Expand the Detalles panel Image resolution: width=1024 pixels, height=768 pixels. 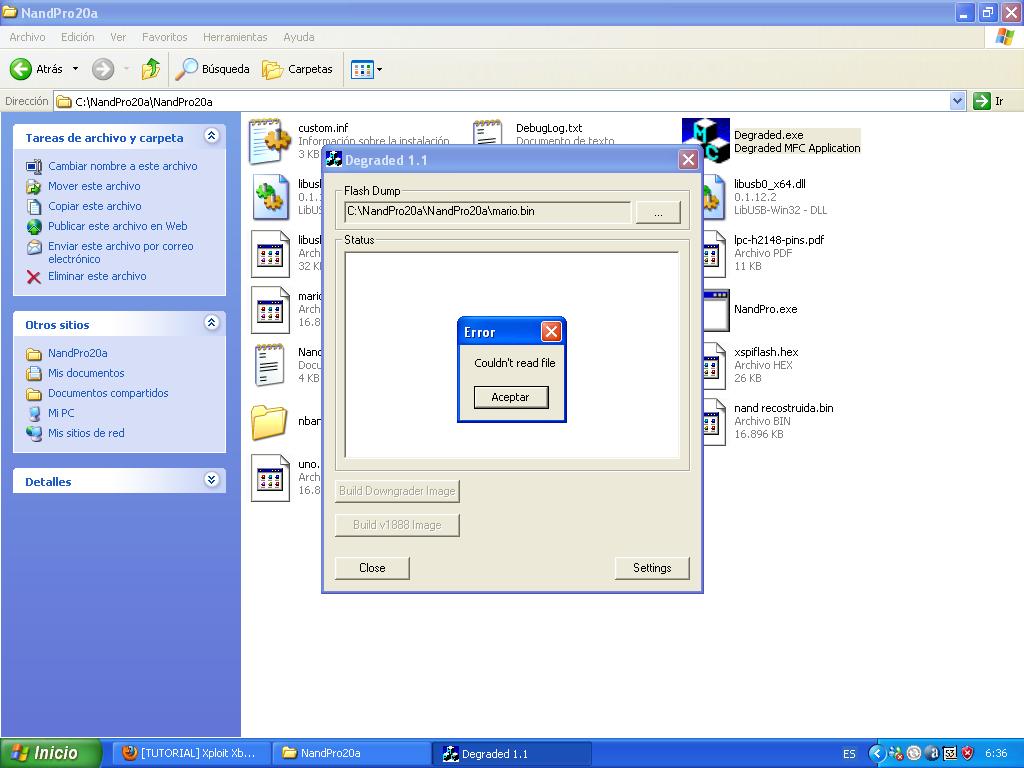(x=211, y=481)
